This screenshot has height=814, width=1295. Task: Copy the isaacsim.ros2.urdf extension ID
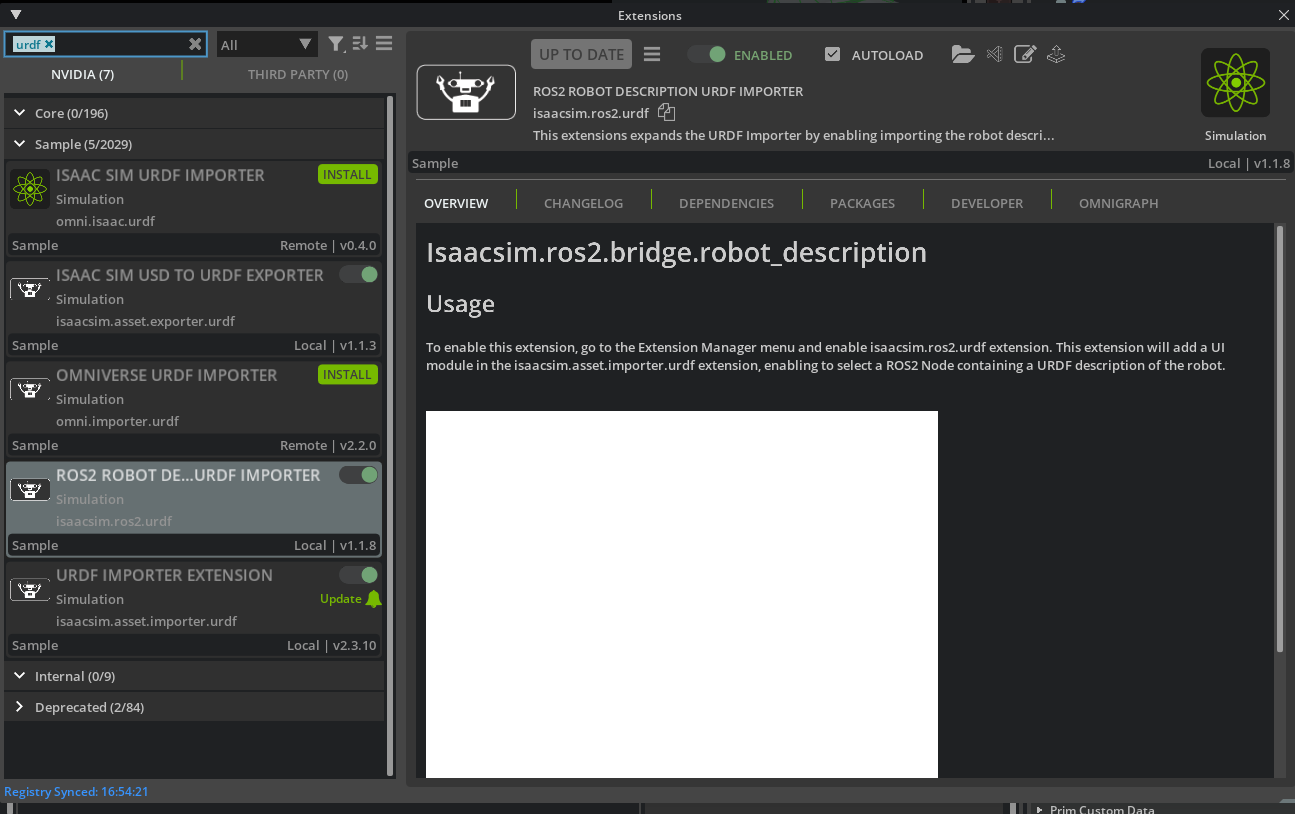666,113
